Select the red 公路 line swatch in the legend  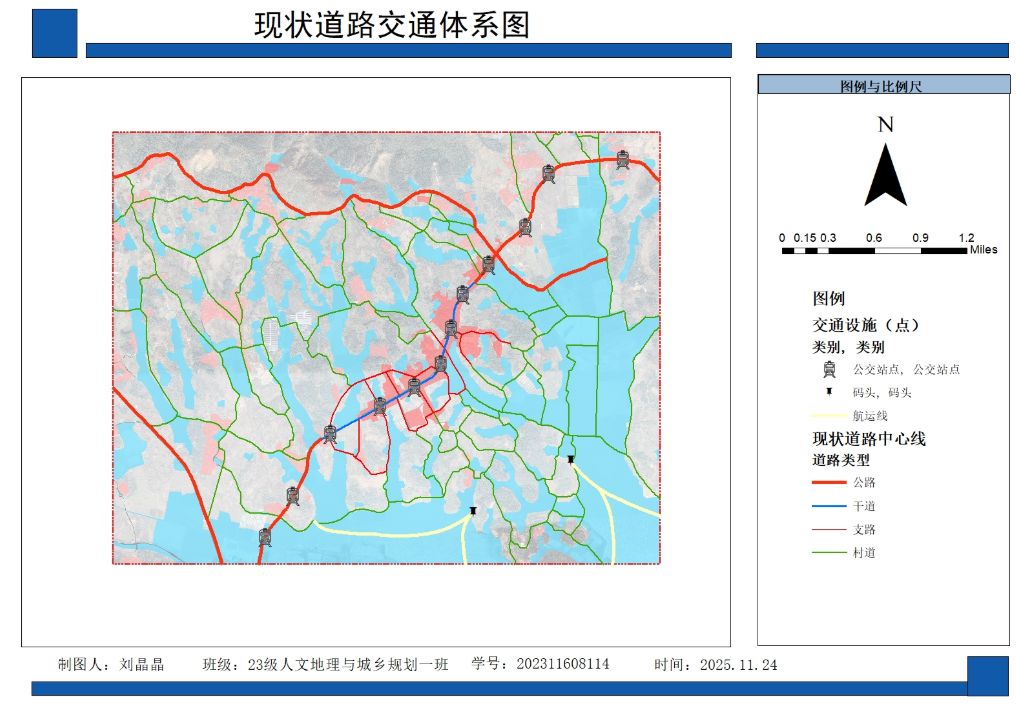coord(829,482)
